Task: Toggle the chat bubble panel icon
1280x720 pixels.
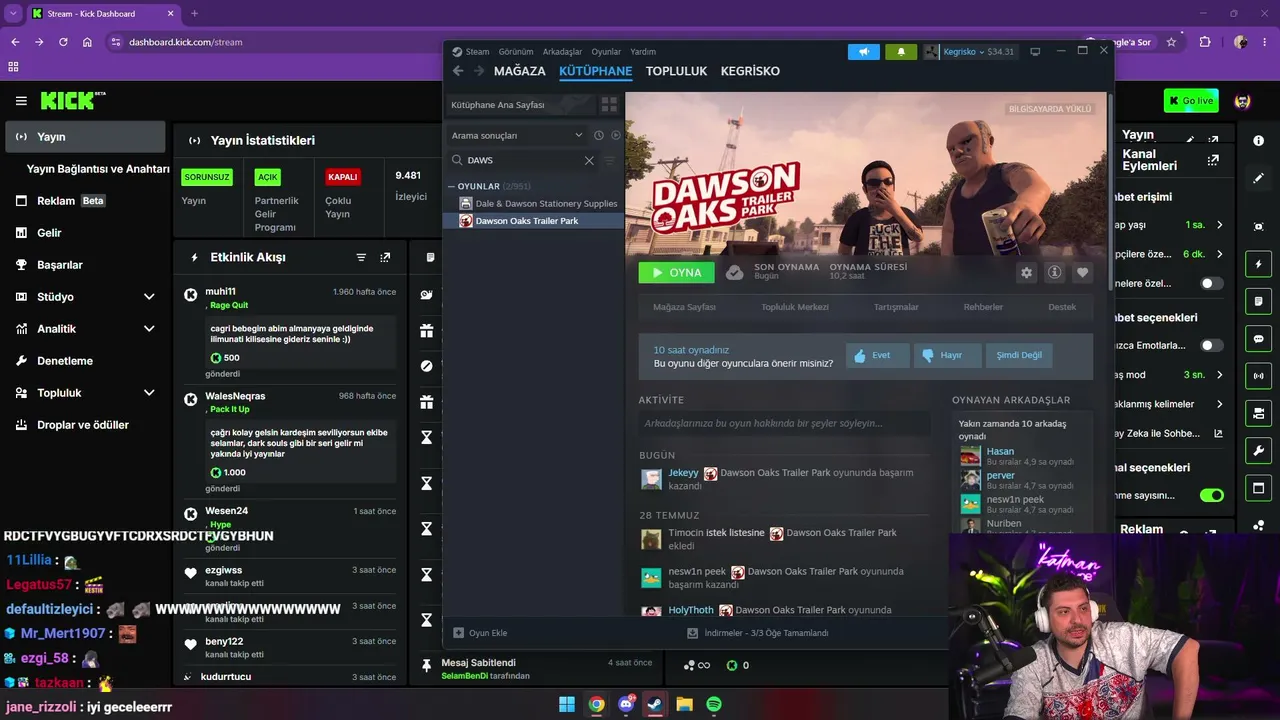Action: (1258, 339)
